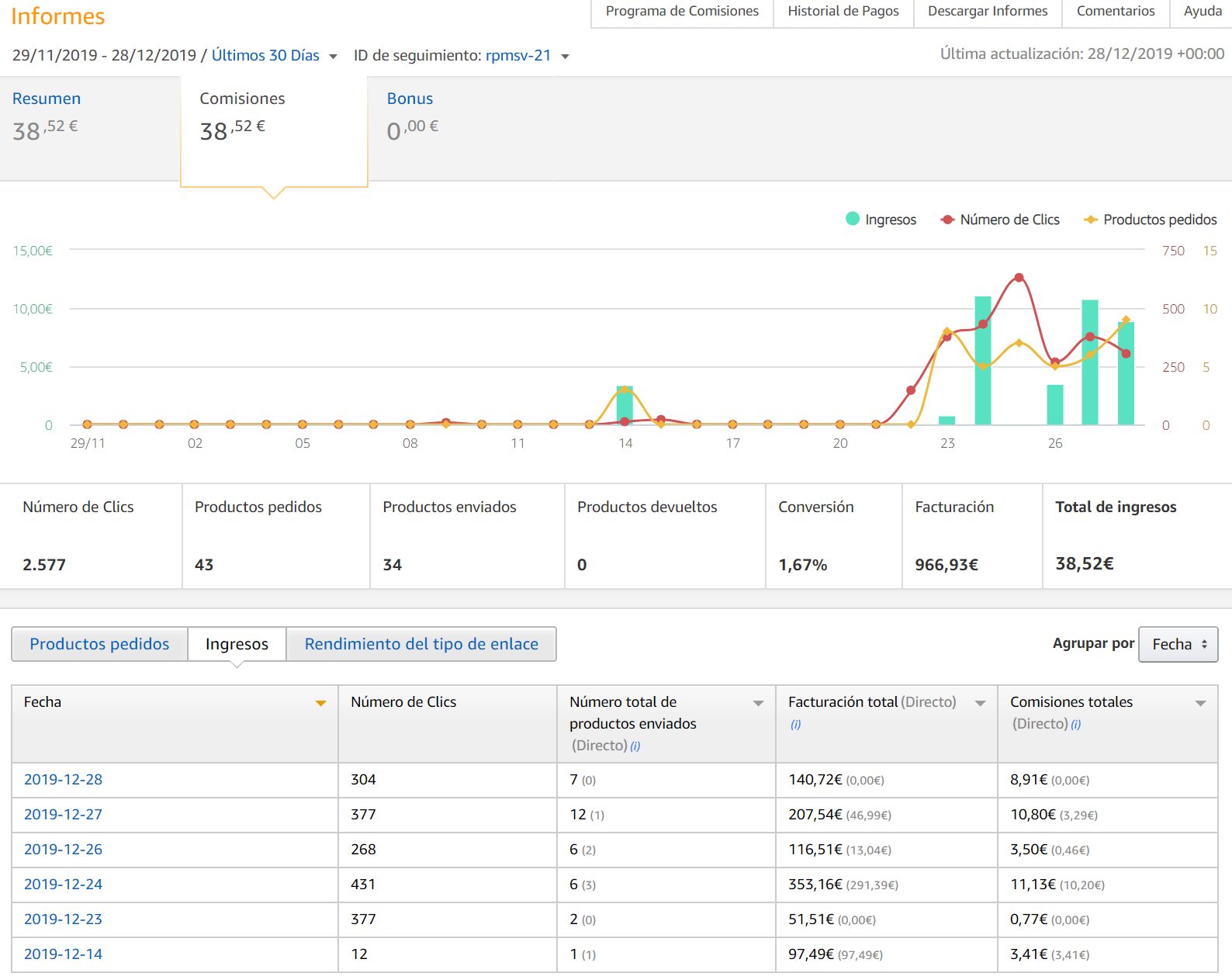Screen dimensions: 1232x980
Task: Click the 11,13€ commission cell
Action: [x=1108, y=885]
